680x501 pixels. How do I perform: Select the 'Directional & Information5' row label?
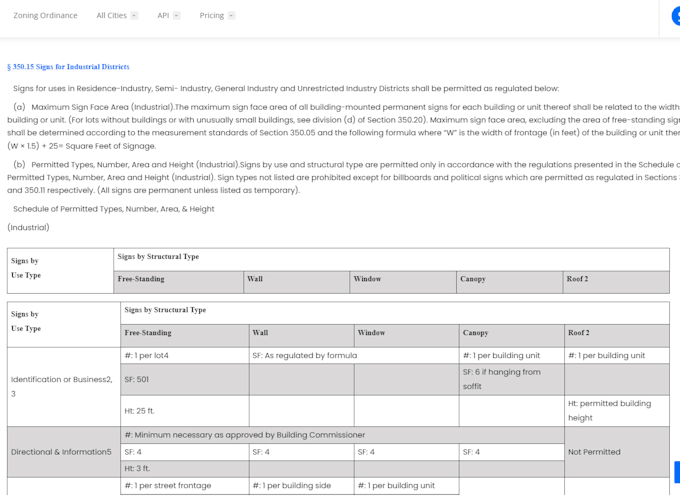pos(64,452)
